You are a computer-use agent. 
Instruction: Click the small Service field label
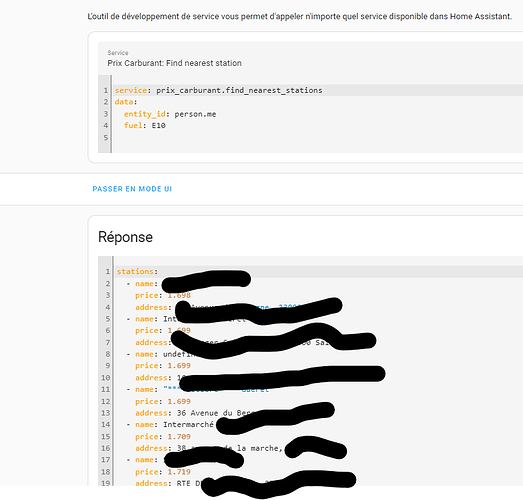(118, 53)
